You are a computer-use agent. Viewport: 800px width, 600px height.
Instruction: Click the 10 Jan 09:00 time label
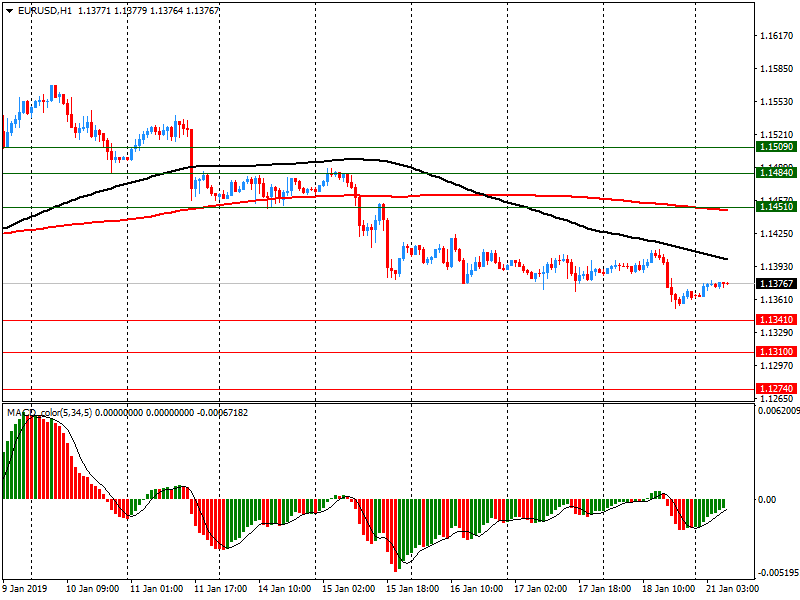[x=92, y=589]
